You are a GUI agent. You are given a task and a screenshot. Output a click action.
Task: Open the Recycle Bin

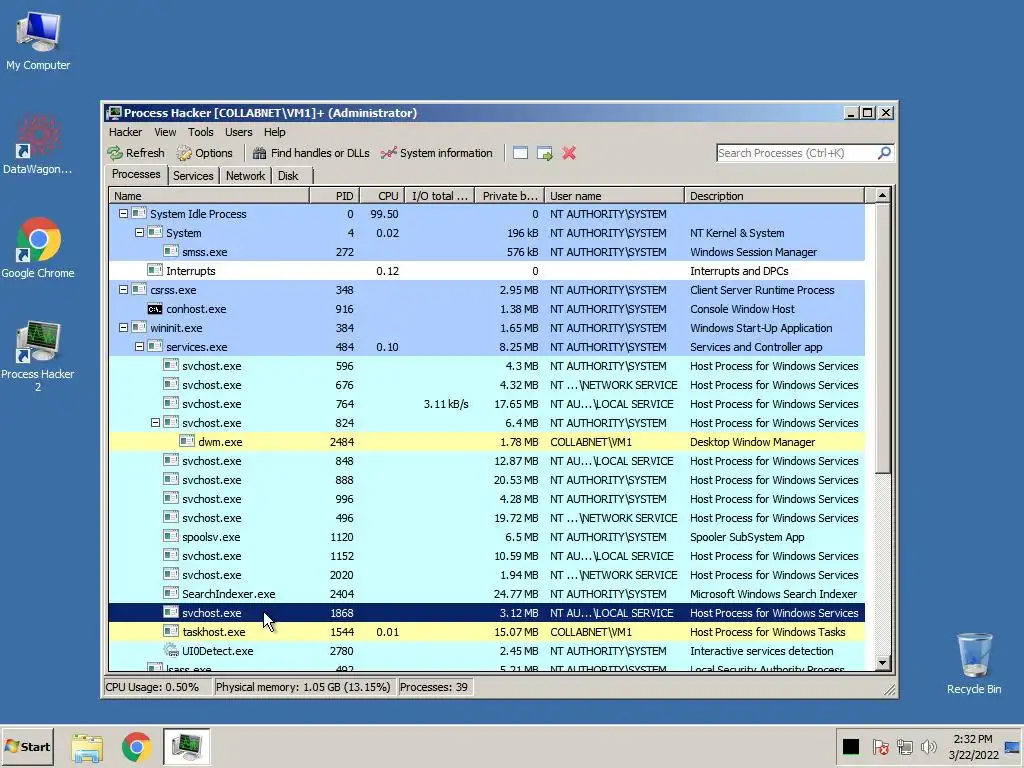tap(974, 664)
